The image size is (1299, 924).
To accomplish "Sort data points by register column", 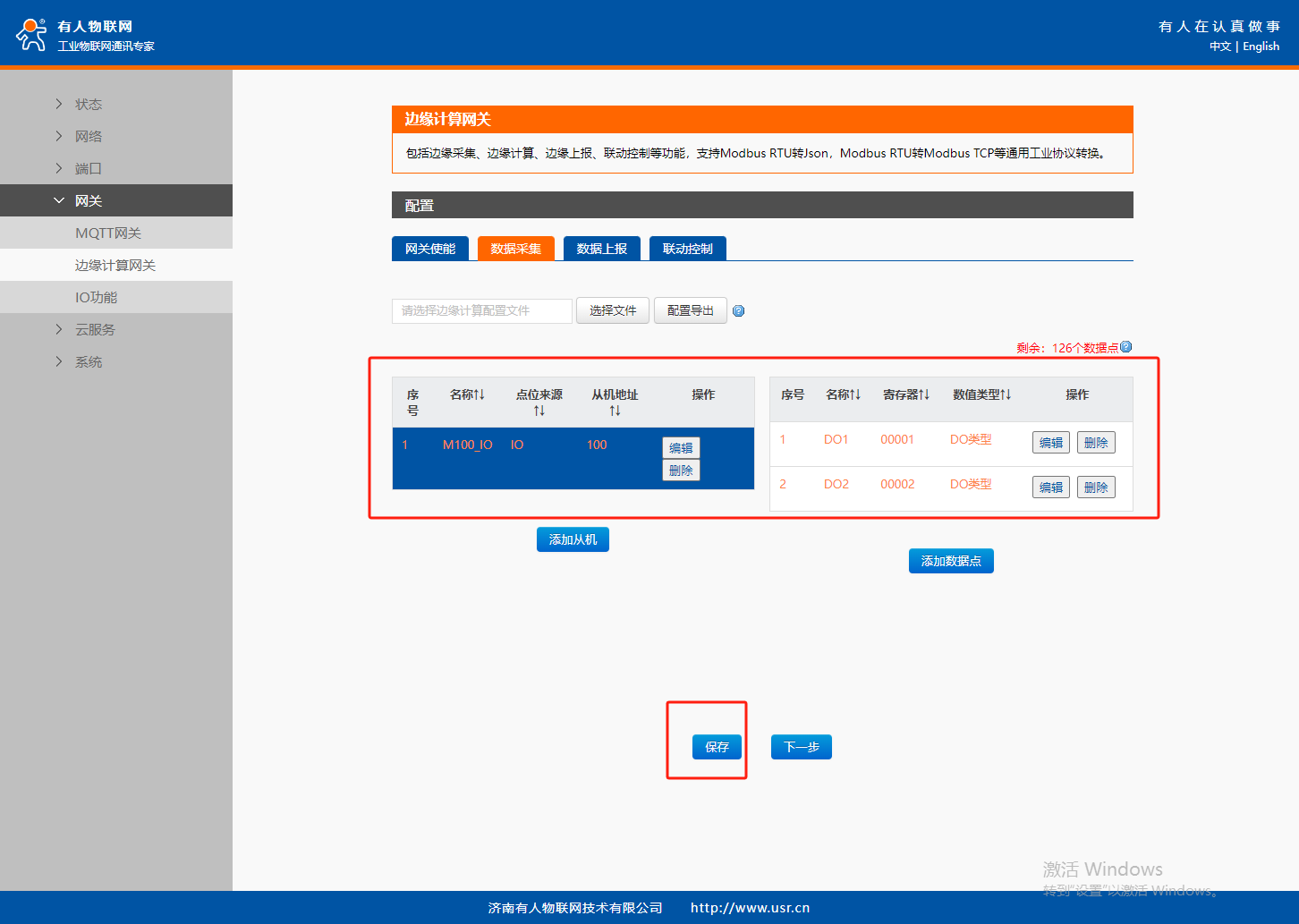I will coord(906,394).
